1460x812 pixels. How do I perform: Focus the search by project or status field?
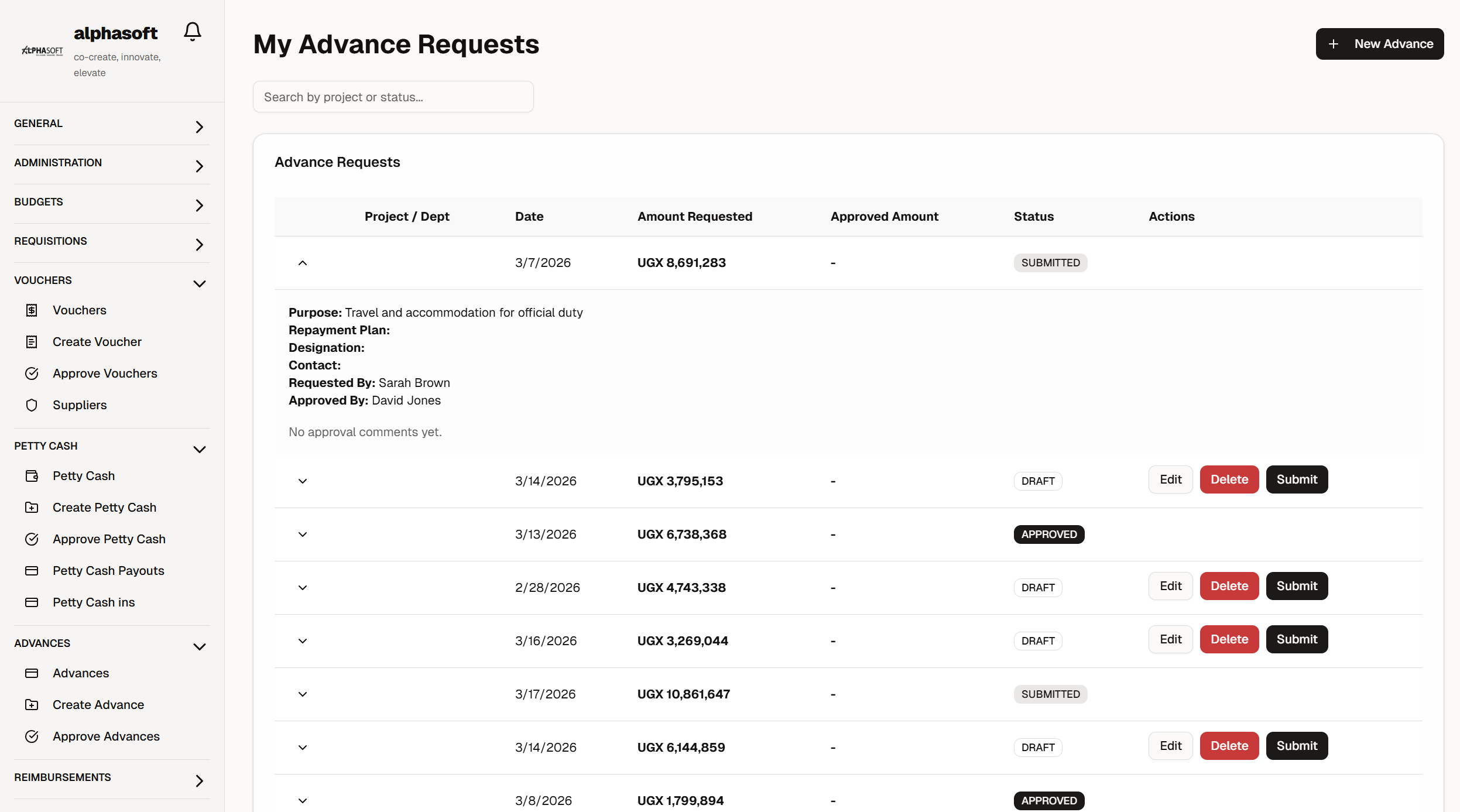(393, 97)
